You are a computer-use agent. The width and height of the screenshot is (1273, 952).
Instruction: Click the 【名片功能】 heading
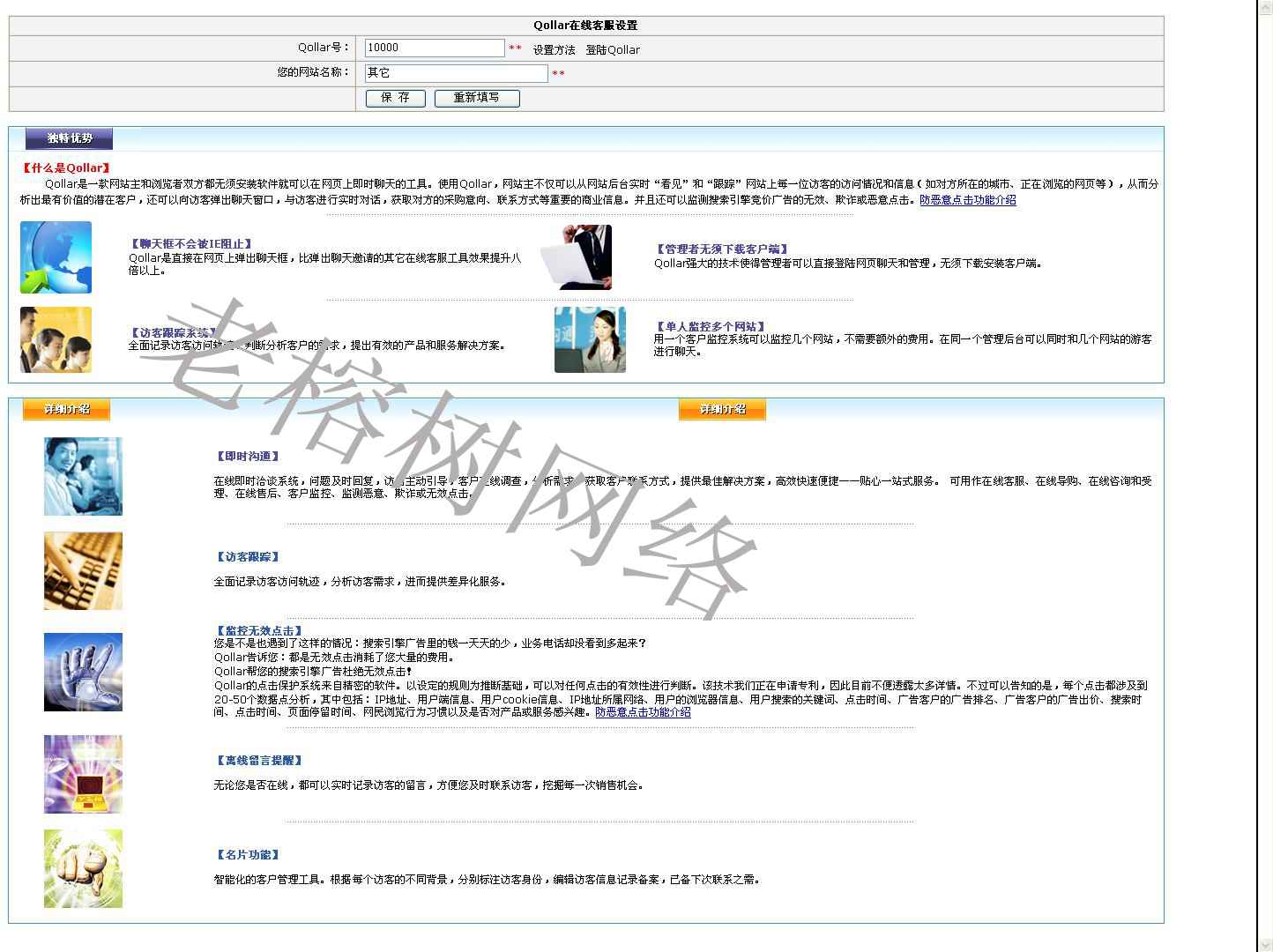pos(248,855)
